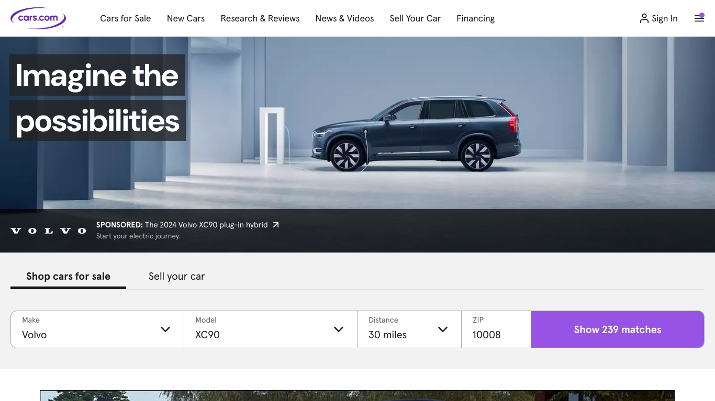The height and width of the screenshot is (401, 715).
Task: Click the Sign In person icon
Action: (x=644, y=18)
